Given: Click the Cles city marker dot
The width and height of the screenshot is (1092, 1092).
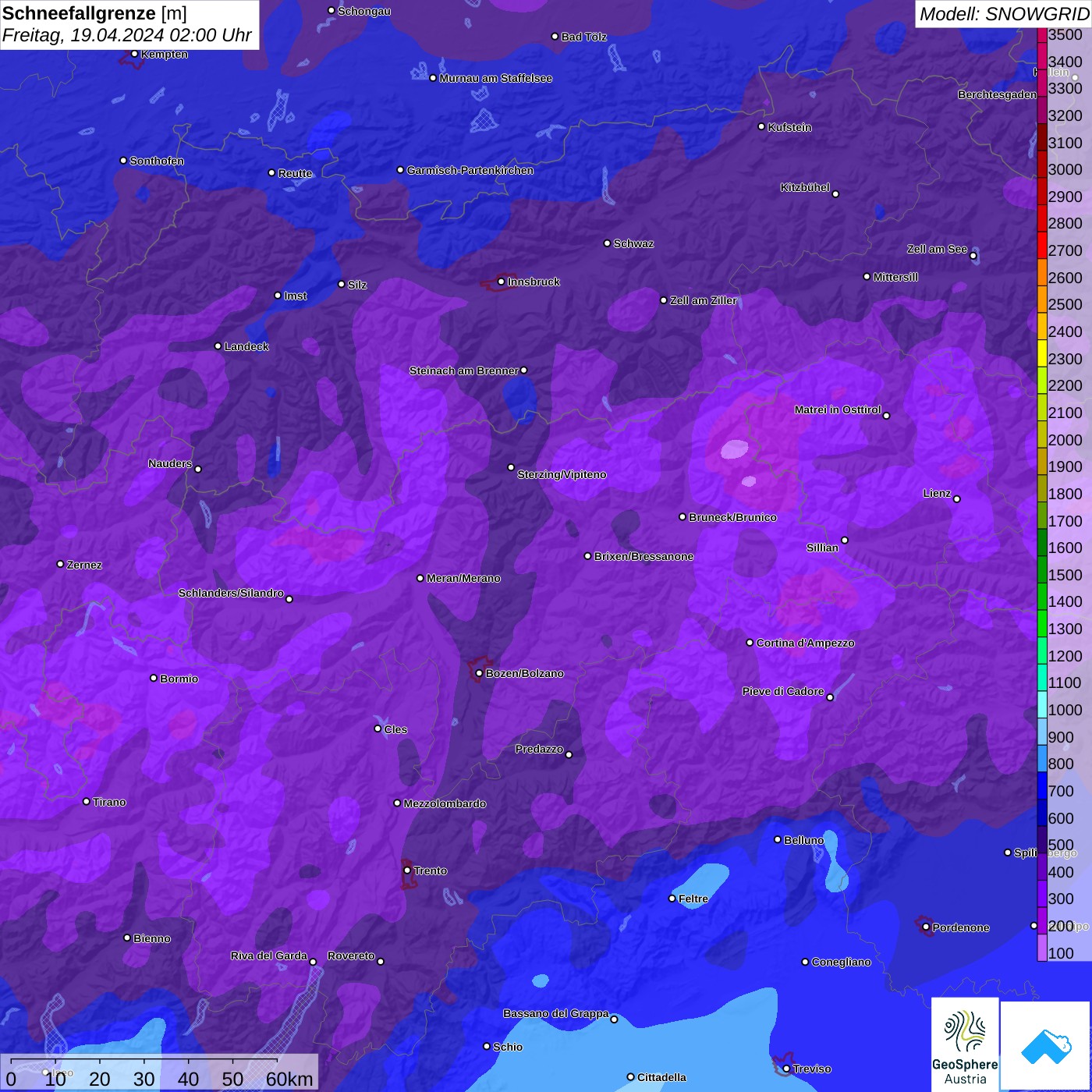Looking at the screenshot, I should (x=378, y=729).
